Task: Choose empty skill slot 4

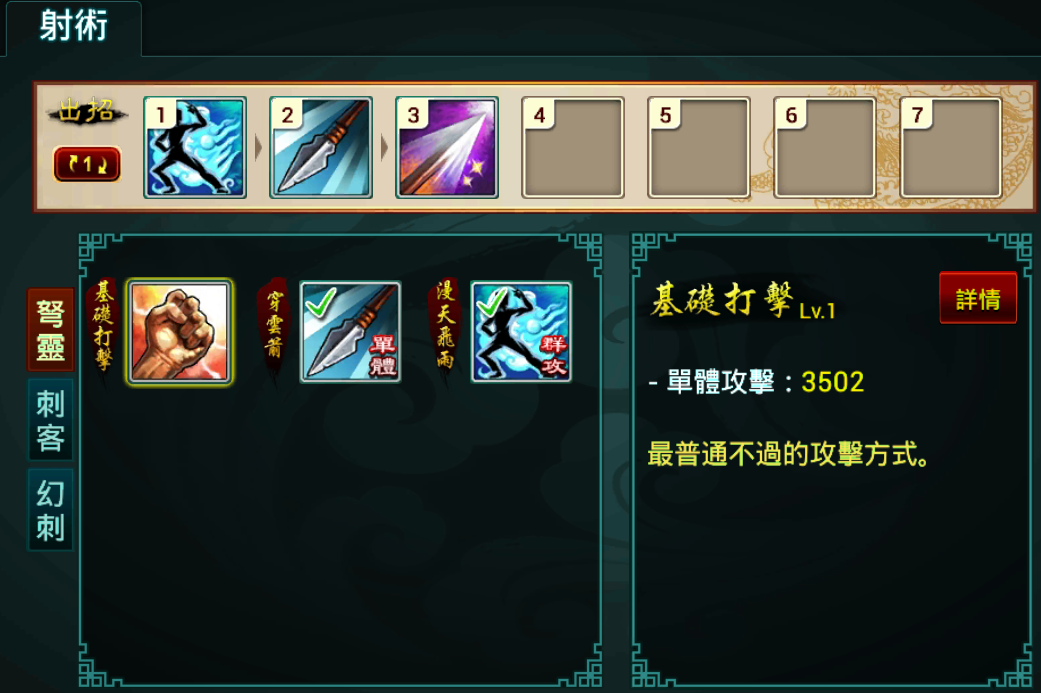Action: pos(573,147)
